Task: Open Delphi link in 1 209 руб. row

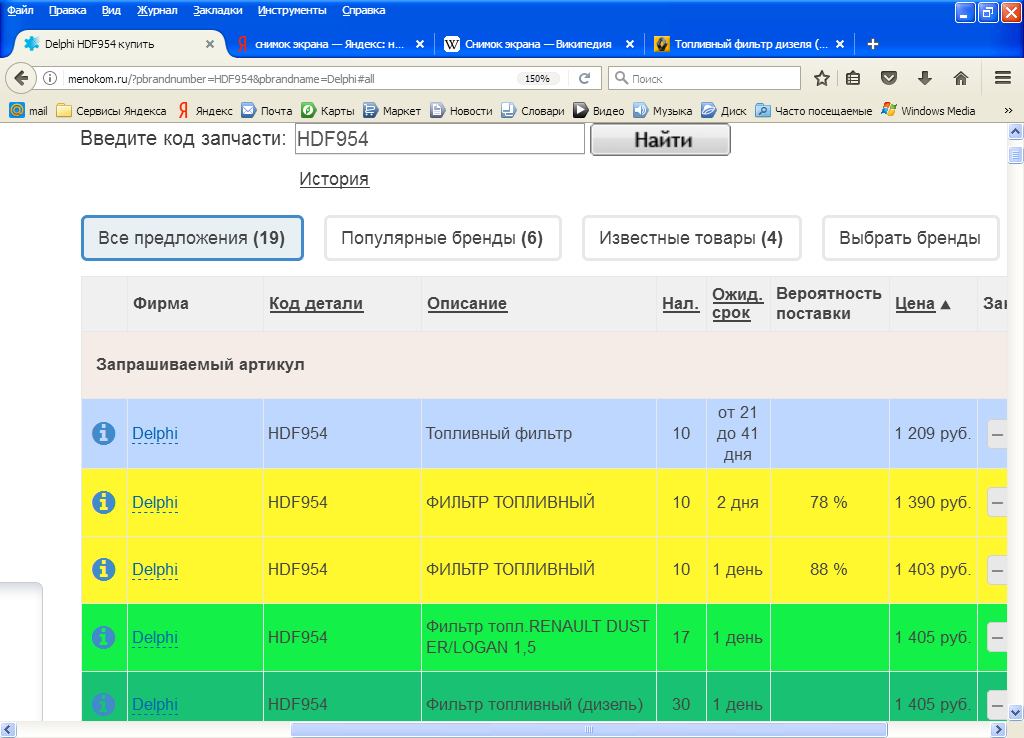Action: [x=155, y=433]
